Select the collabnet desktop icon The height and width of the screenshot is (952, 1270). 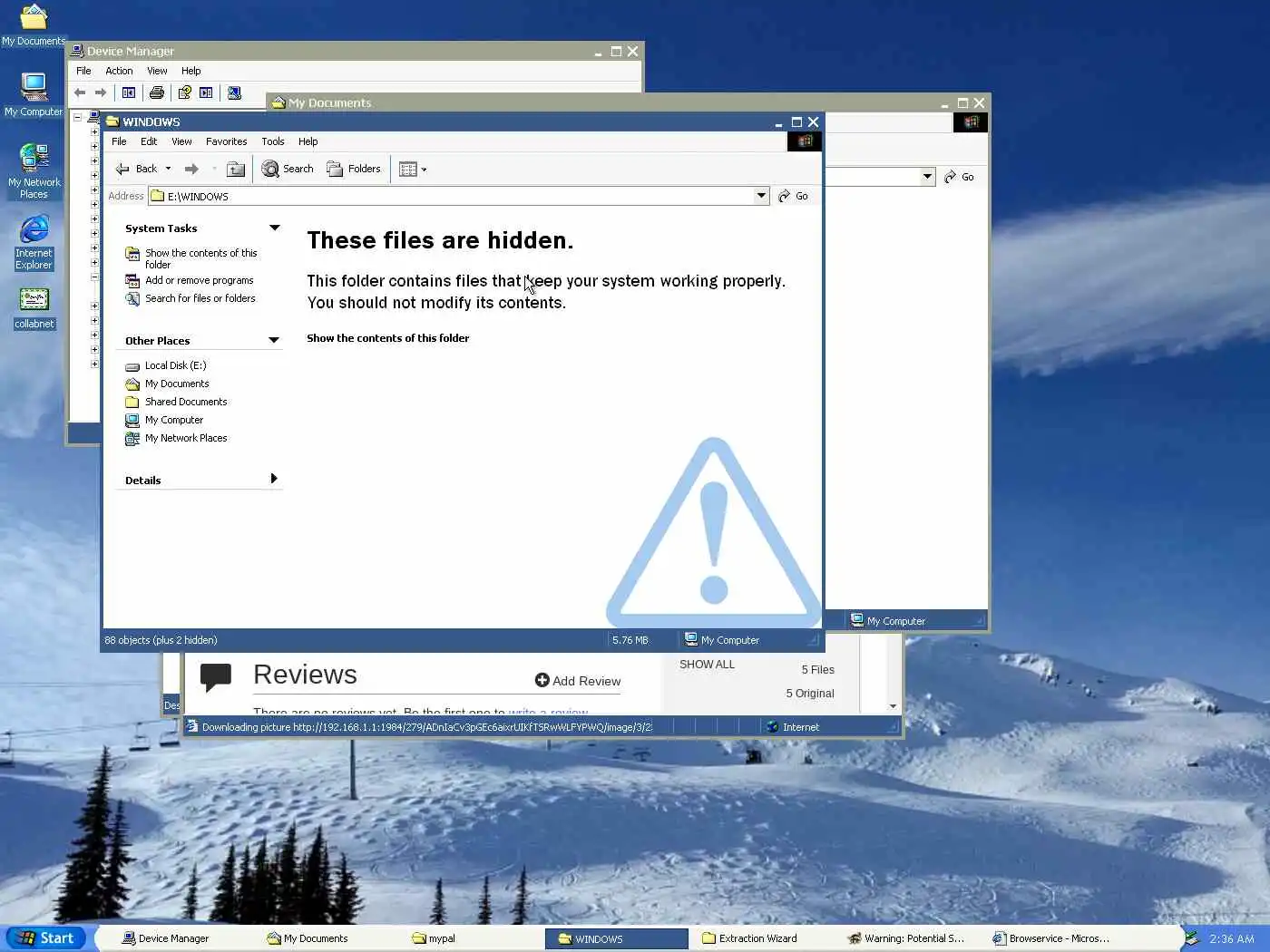click(34, 308)
